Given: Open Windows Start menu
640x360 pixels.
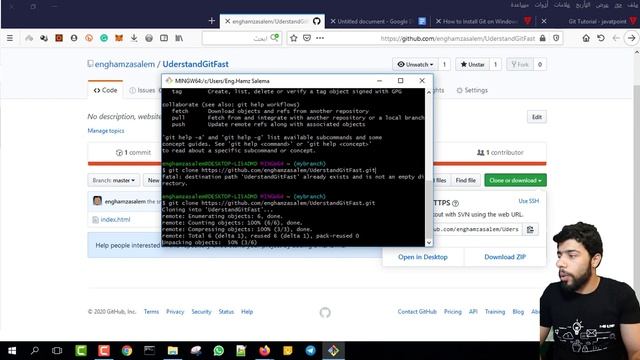Looking at the screenshot, I should pos(12,351).
